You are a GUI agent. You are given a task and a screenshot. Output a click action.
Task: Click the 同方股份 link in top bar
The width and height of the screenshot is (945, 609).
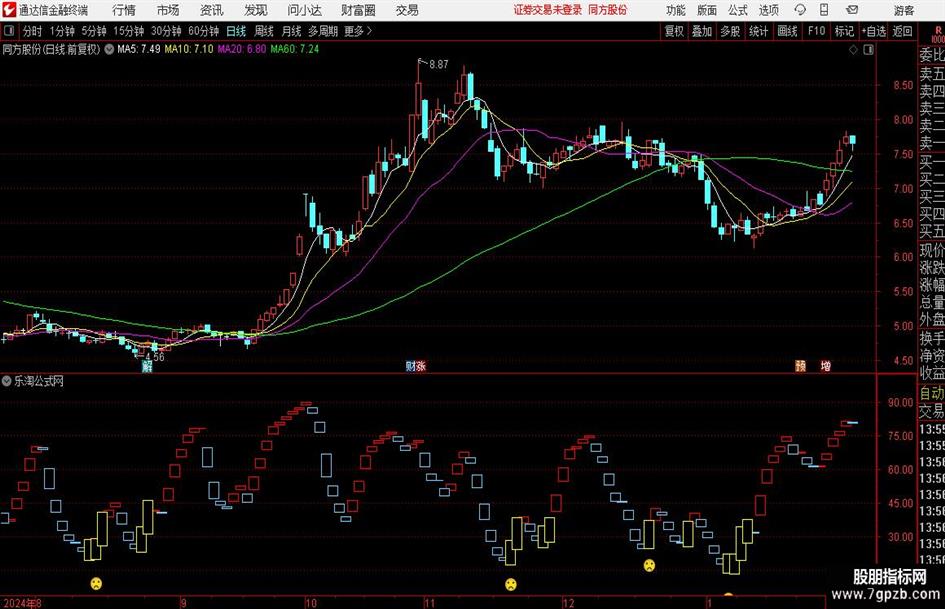tap(607, 10)
